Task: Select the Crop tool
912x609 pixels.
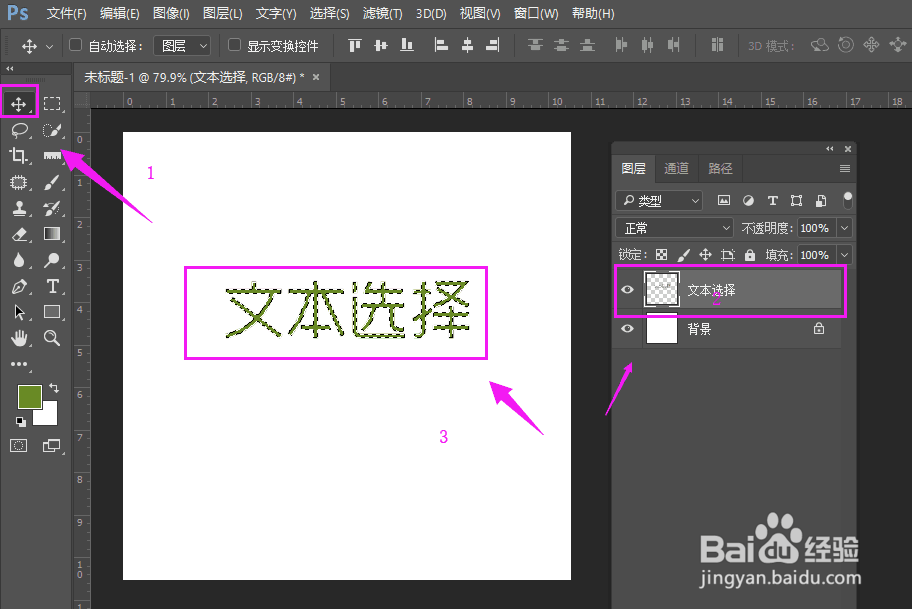Action: click(x=19, y=156)
